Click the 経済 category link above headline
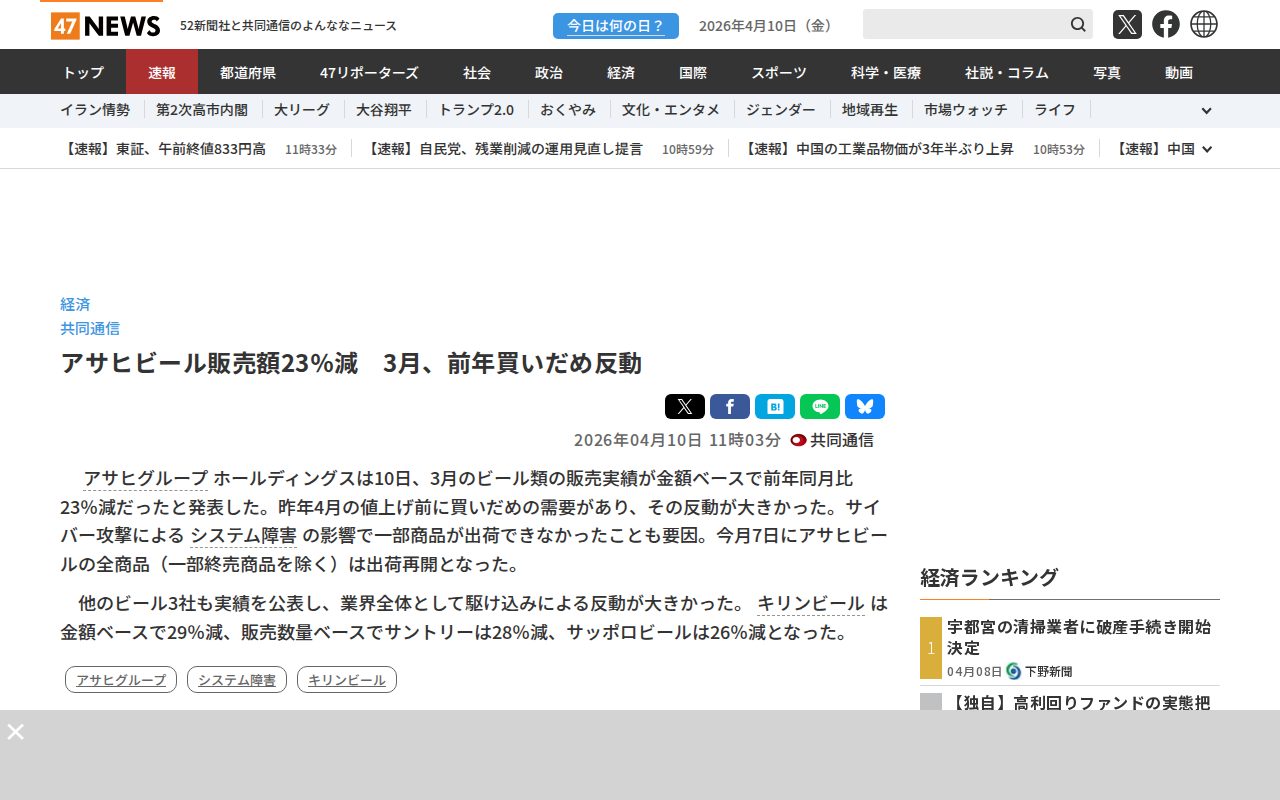1280x800 pixels. click(x=75, y=304)
